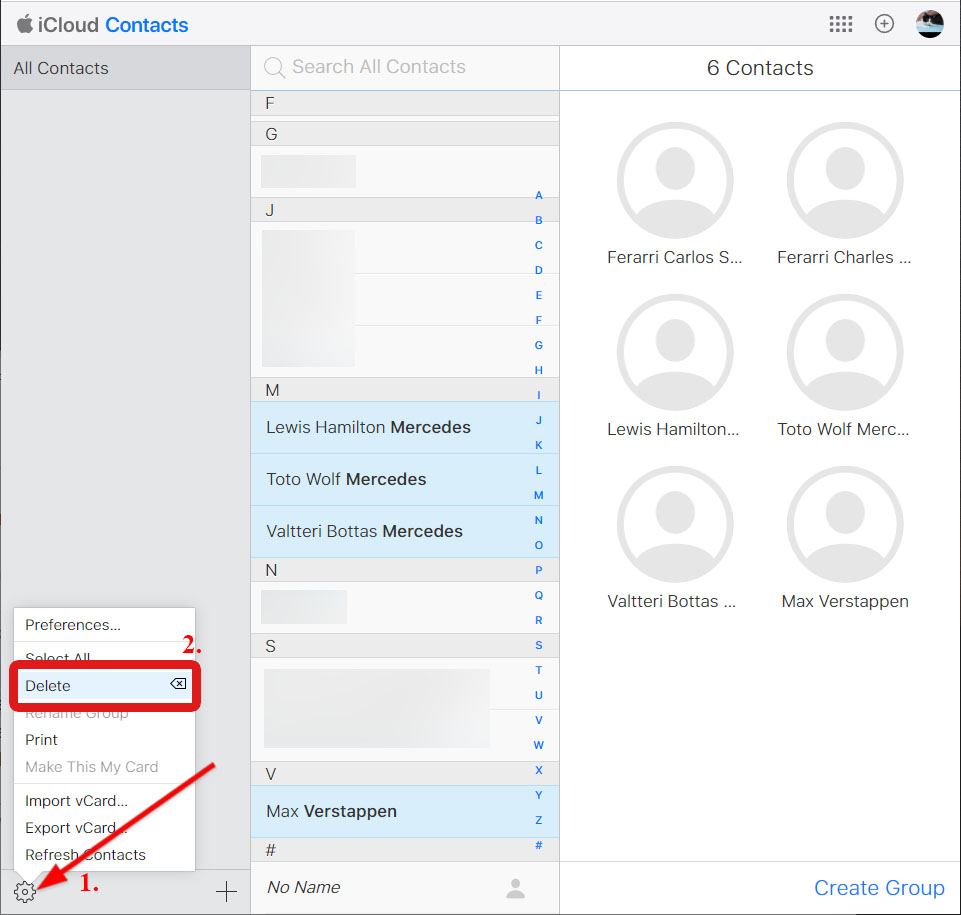Screen dimensions: 961x915
Task: Jump to letter D in index
Action: (539, 270)
